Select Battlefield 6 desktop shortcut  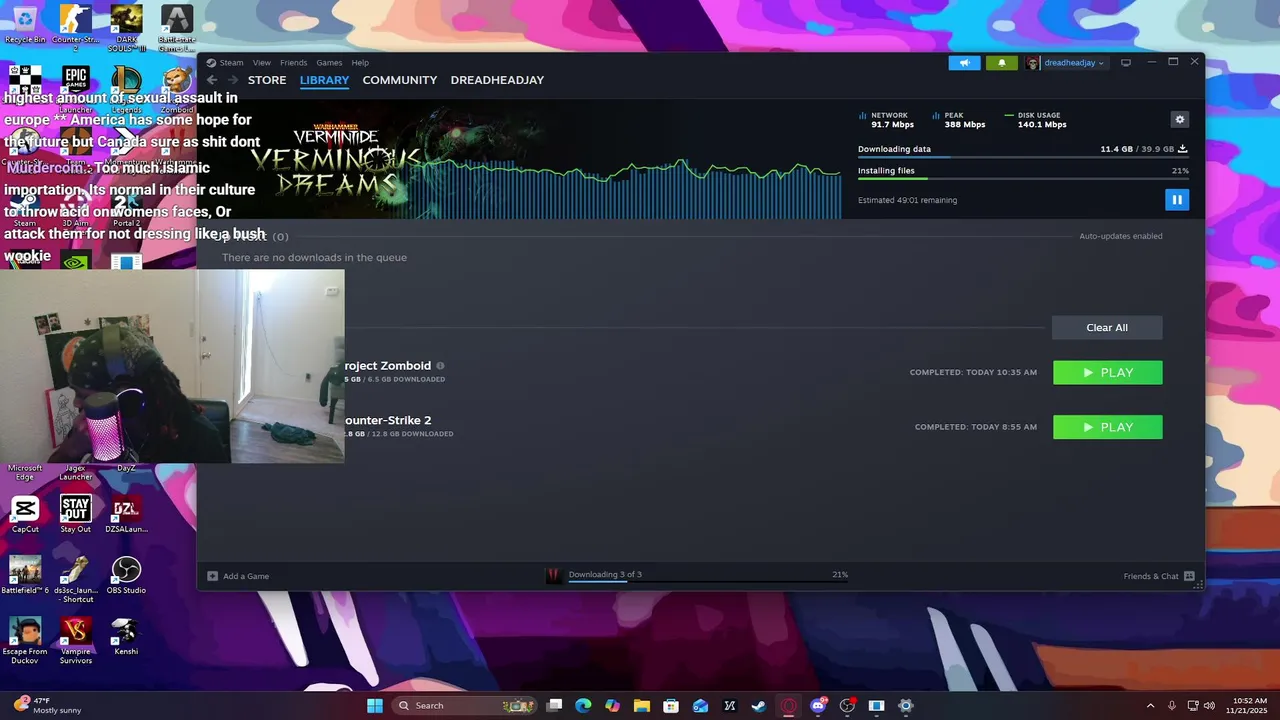[x=25, y=576]
